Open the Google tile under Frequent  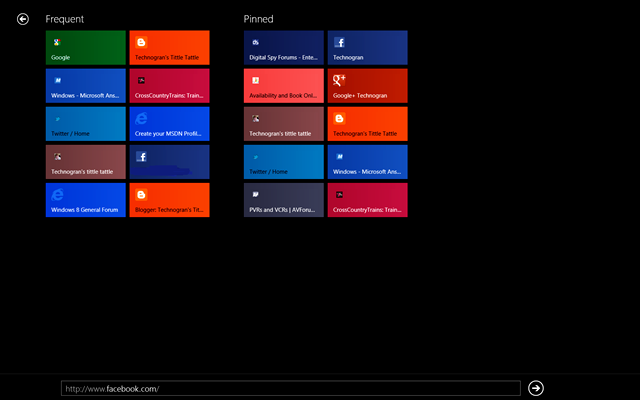point(86,47)
